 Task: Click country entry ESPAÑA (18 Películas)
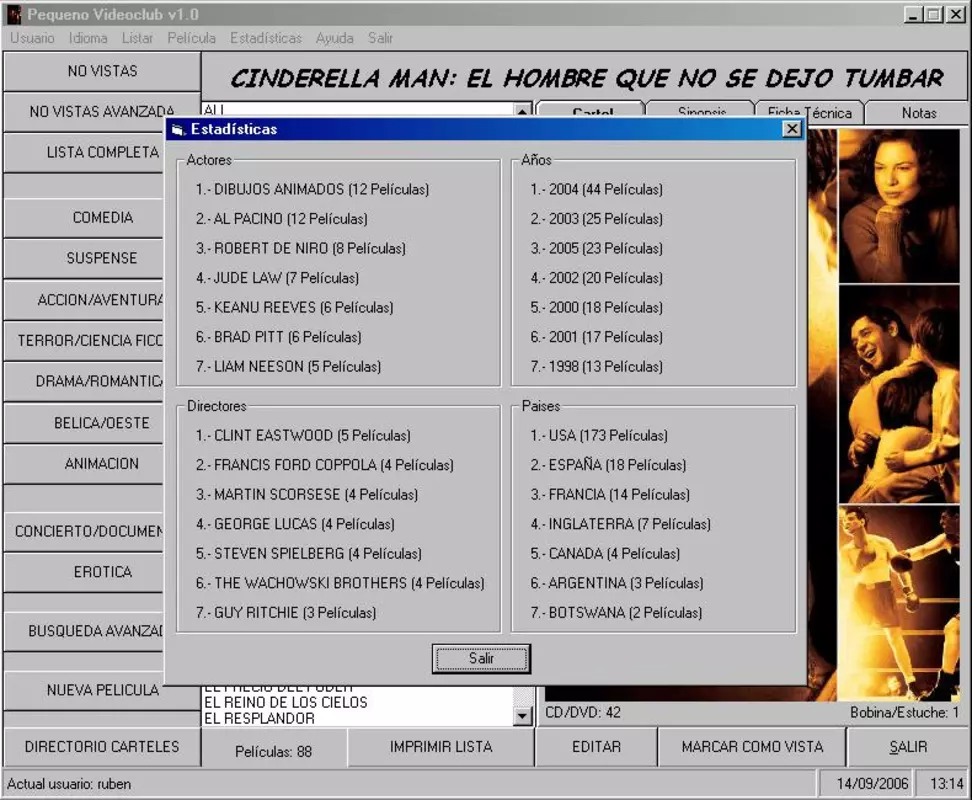point(608,465)
